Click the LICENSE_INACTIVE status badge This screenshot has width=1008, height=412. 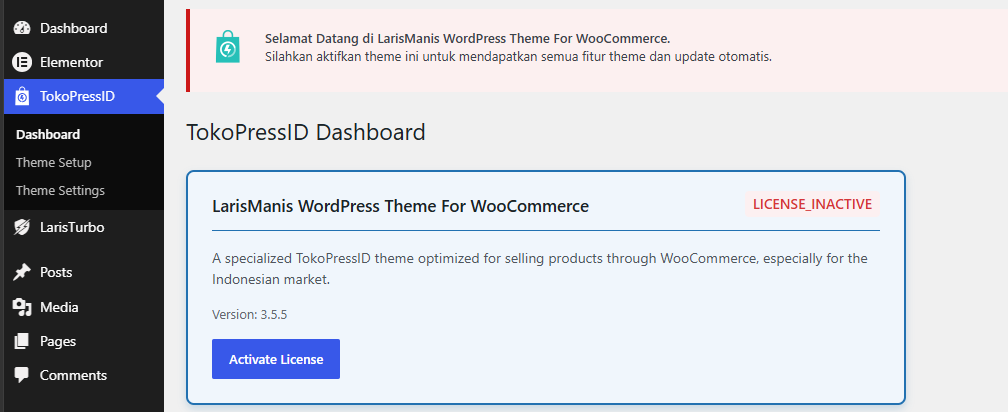[813, 204]
